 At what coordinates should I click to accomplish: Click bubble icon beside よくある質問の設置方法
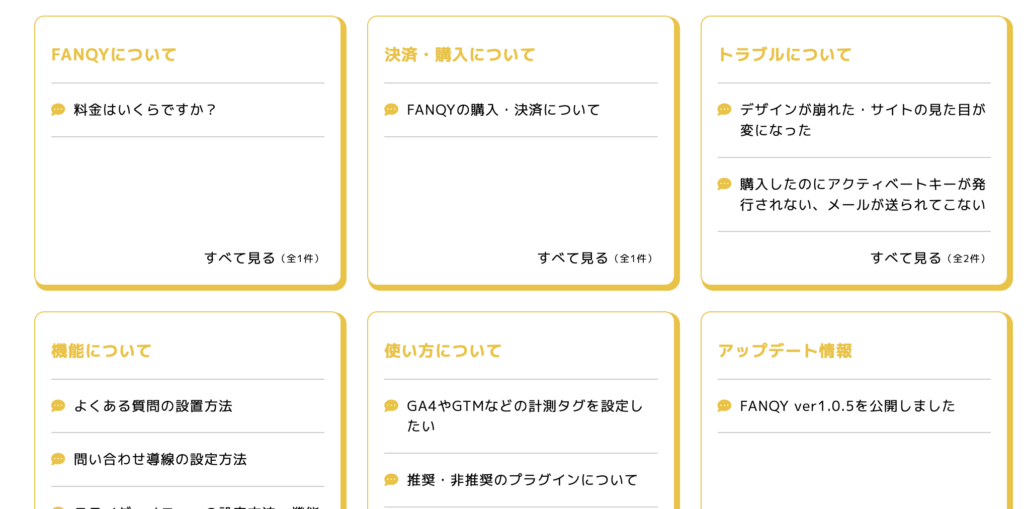58,406
